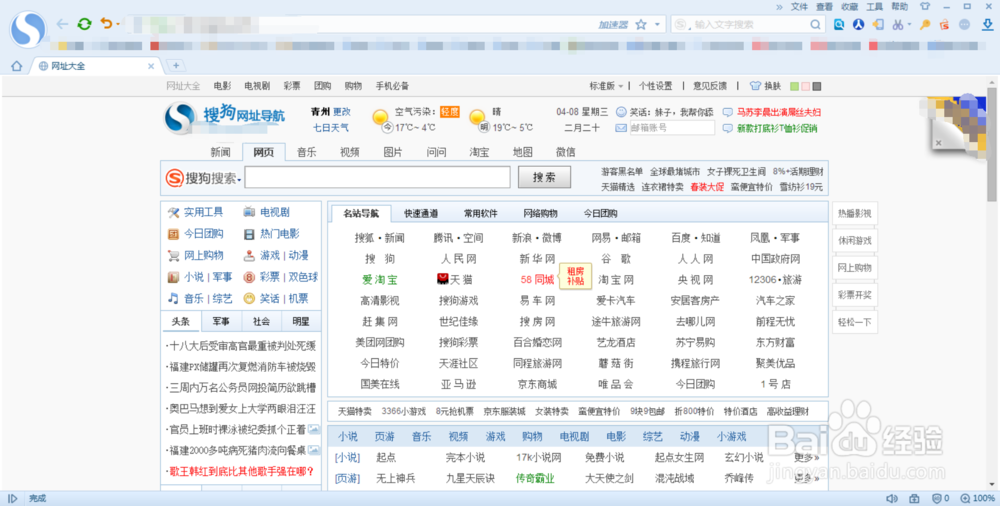Close the corner page-peel advertisement
The width and height of the screenshot is (1000, 506).
pyautogui.click(x=938, y=143)
